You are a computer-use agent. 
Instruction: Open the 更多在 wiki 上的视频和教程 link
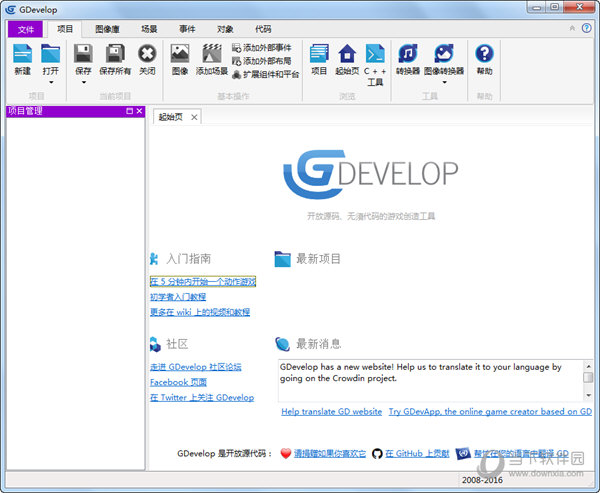pyautogui.click(x=200, y=312)
